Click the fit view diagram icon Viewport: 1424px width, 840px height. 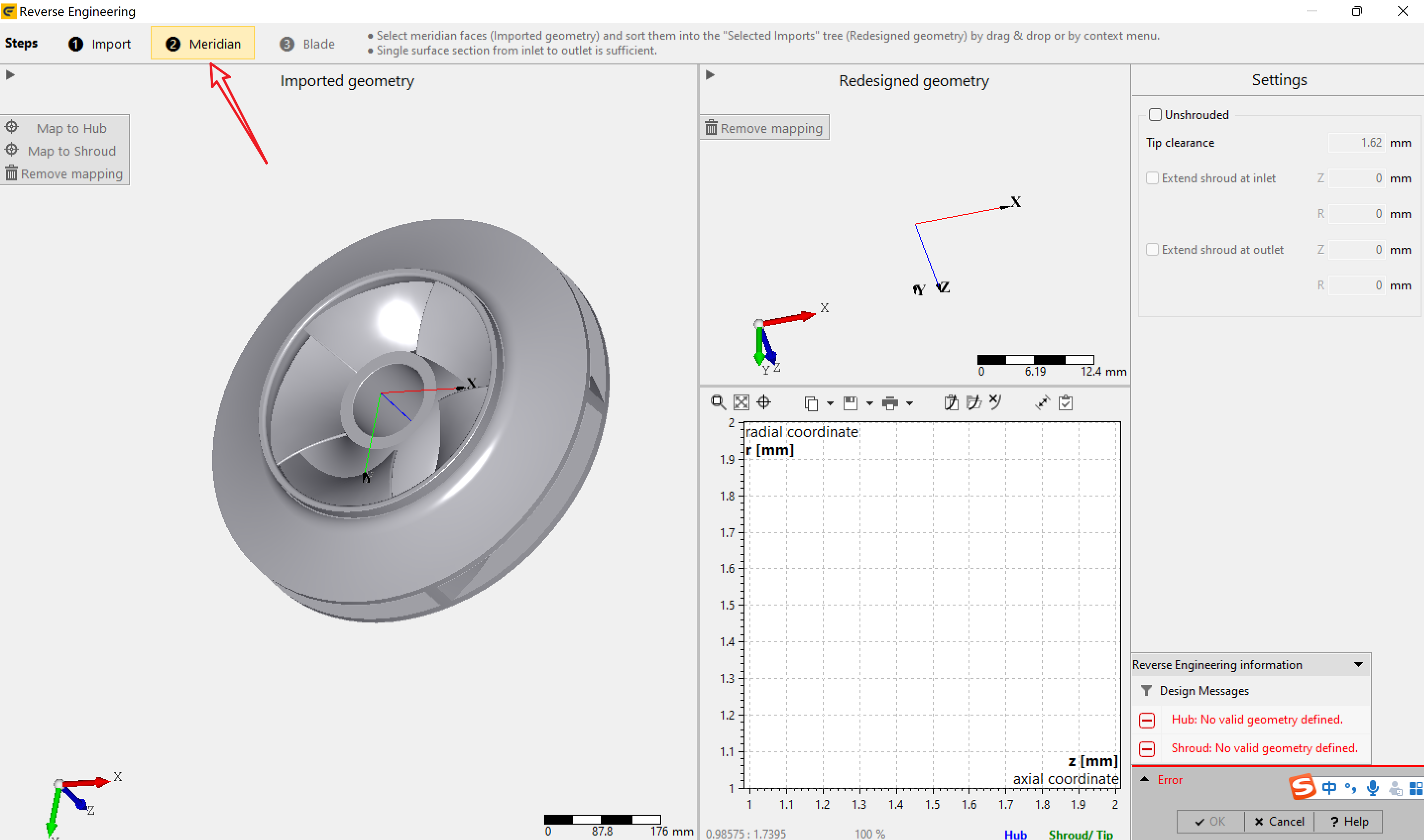tap(741, 402)
